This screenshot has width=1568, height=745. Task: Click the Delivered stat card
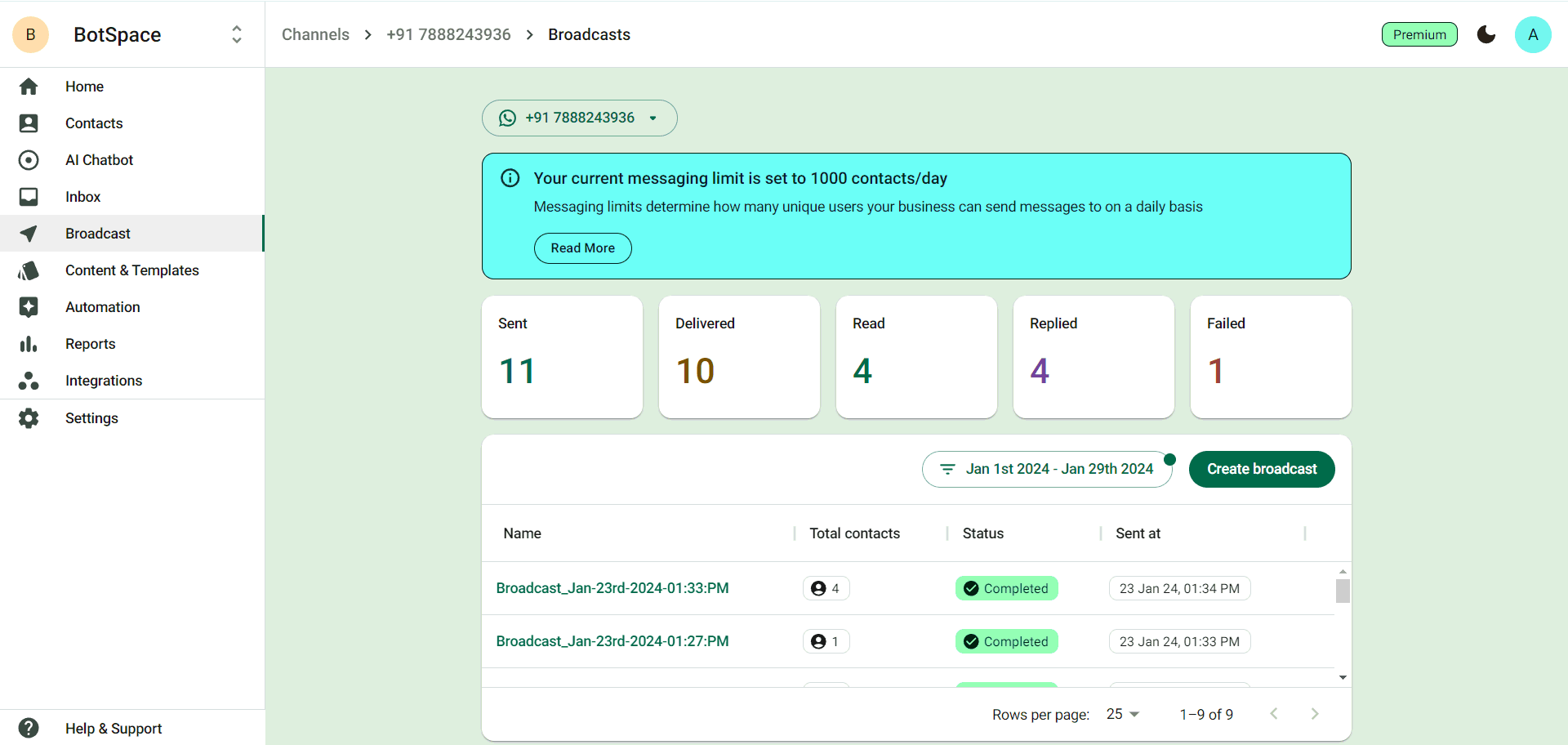[x=739, y=357]
